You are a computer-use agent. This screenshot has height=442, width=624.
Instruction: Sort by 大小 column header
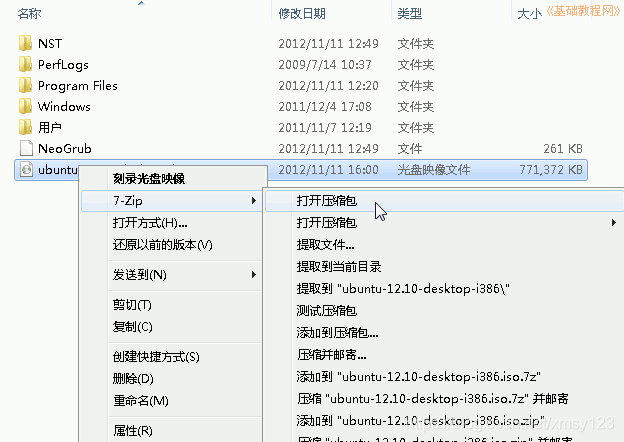click(529, 14)
